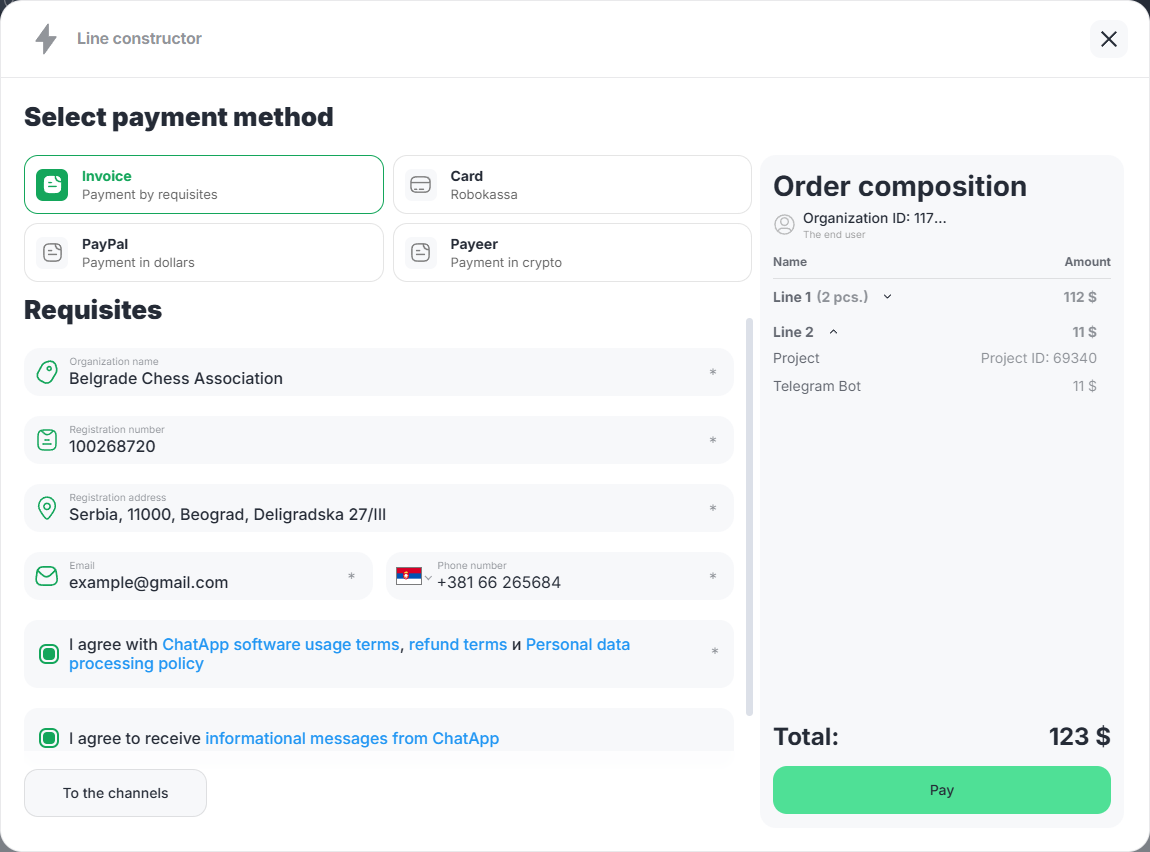Choose Payeer payment in crypto

tap(572, 252)
